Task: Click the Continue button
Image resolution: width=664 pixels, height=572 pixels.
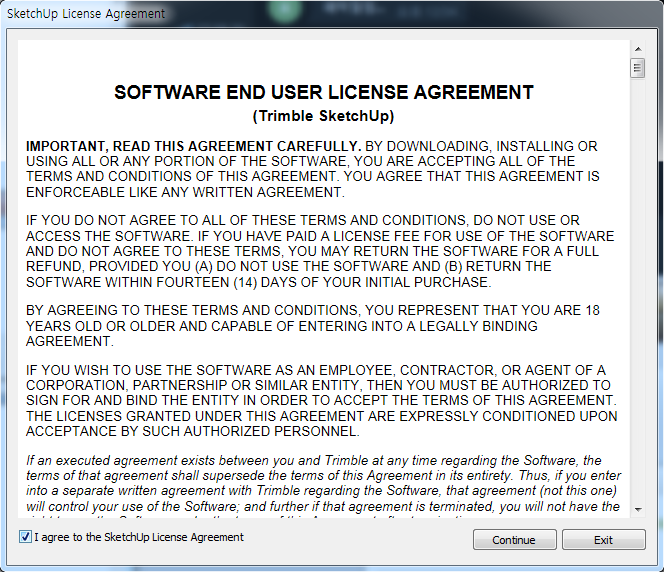Action: [x=515, y=540]
